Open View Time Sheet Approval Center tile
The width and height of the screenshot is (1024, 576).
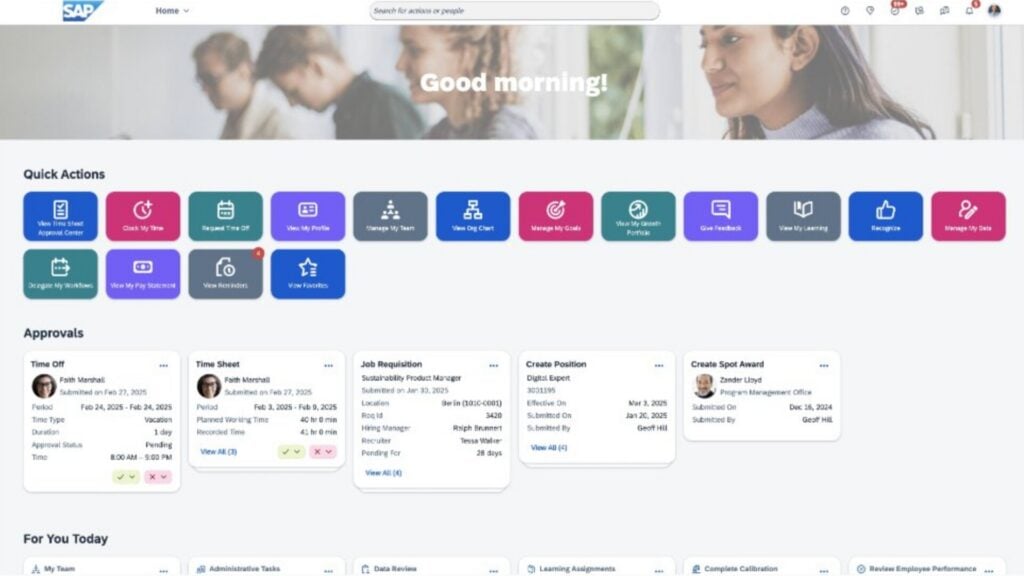60,216
